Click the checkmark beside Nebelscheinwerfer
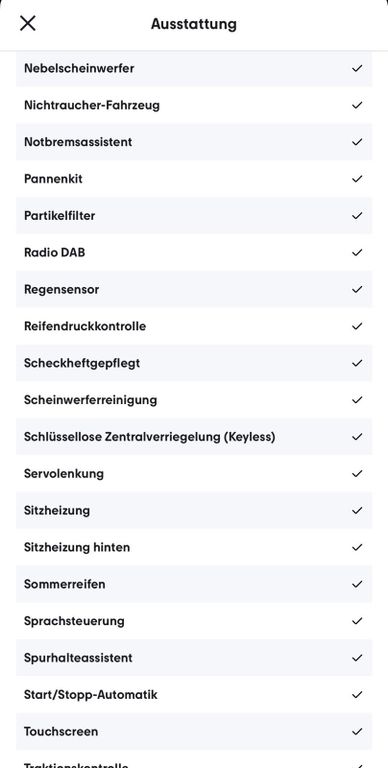The height and width of the screenshot is (768, 388). (357, 68)
